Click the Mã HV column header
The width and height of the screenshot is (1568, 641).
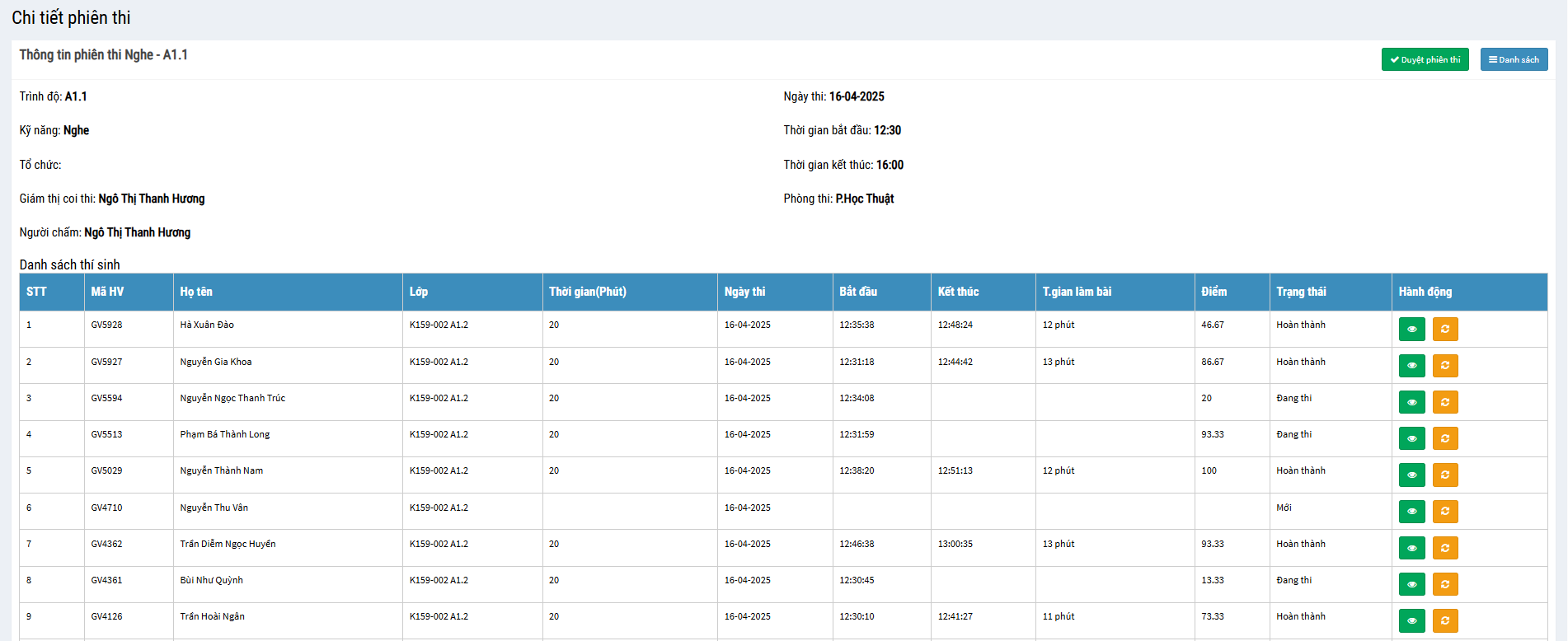(x=107, y=292)
